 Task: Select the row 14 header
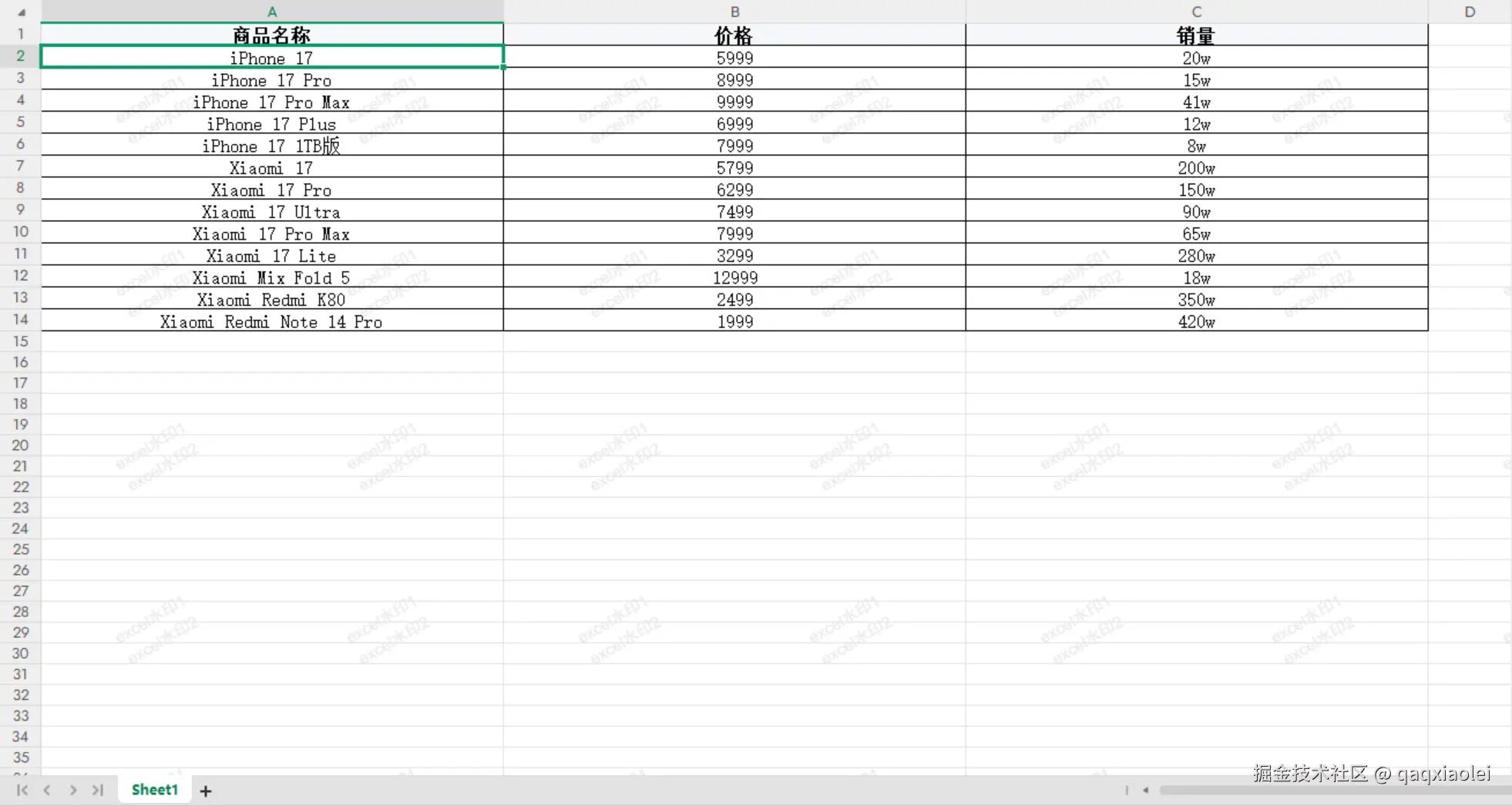pyautogui.click(x=21, y=319)
